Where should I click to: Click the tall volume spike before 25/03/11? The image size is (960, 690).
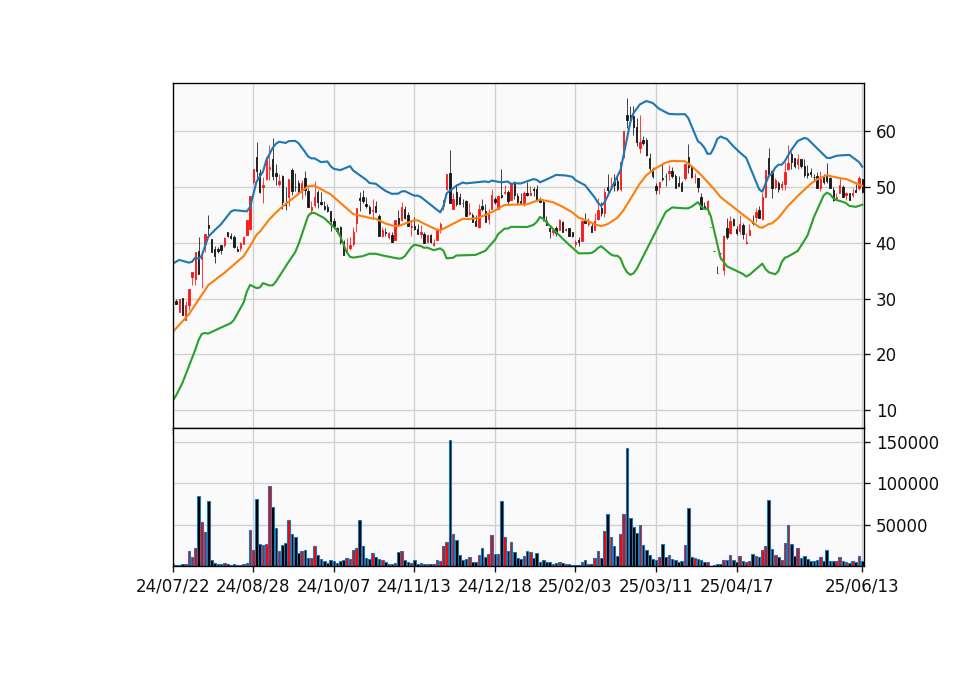tap(628, 508)
